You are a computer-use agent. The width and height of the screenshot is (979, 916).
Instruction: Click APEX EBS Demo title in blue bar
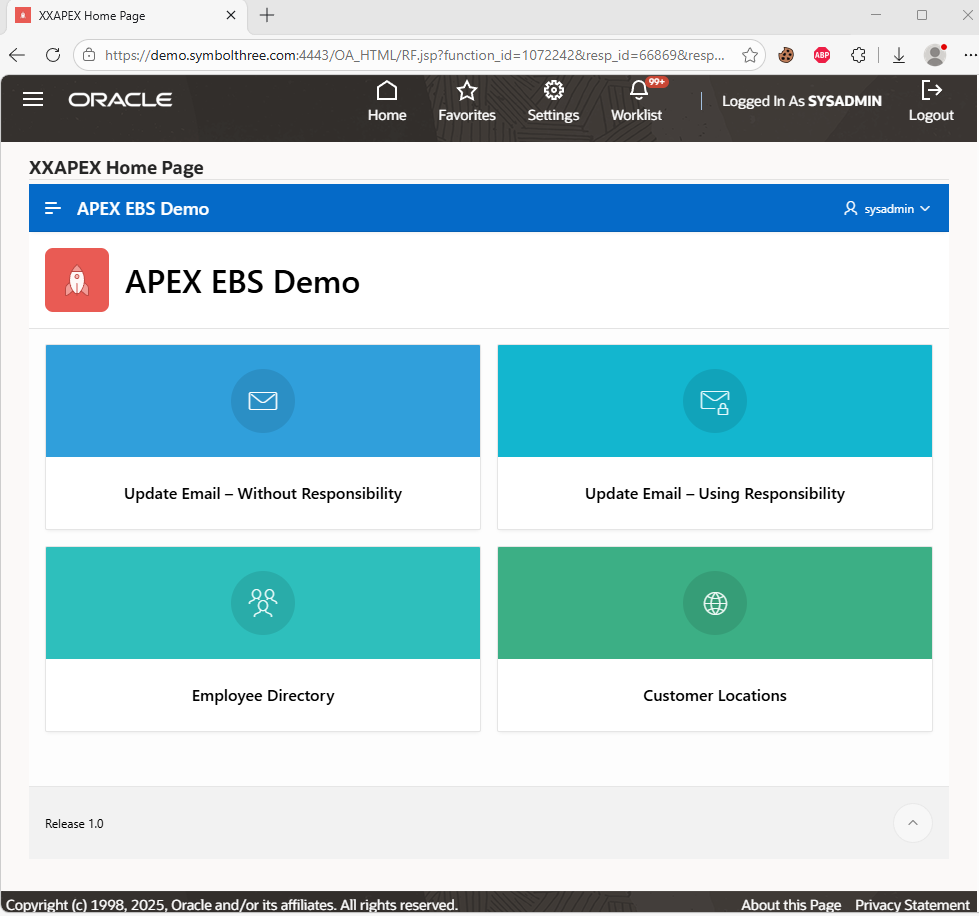click(x=143, y=209)
